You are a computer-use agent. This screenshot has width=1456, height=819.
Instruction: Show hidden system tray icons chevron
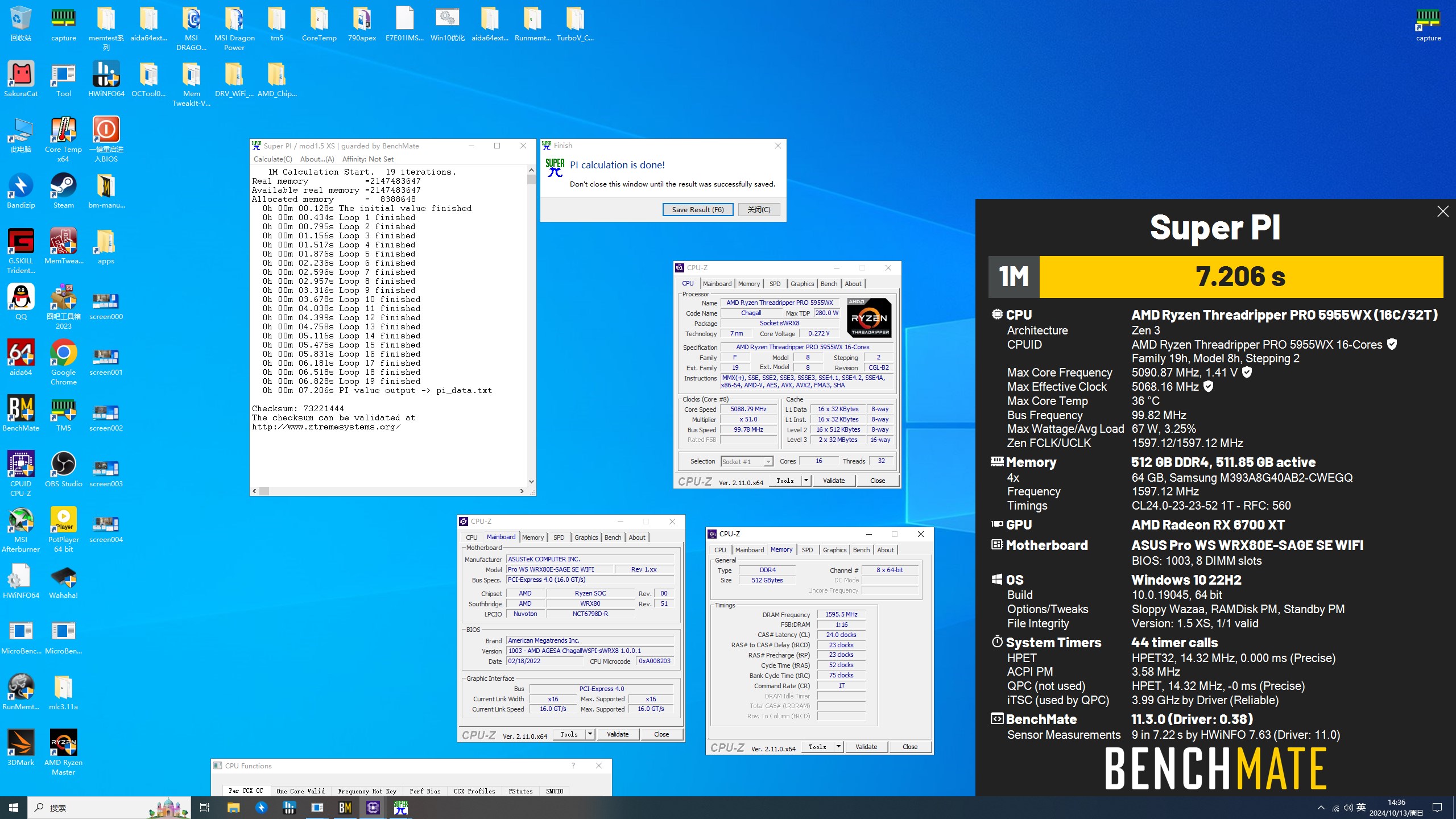pyautogui.click(x=1321, y=808)
